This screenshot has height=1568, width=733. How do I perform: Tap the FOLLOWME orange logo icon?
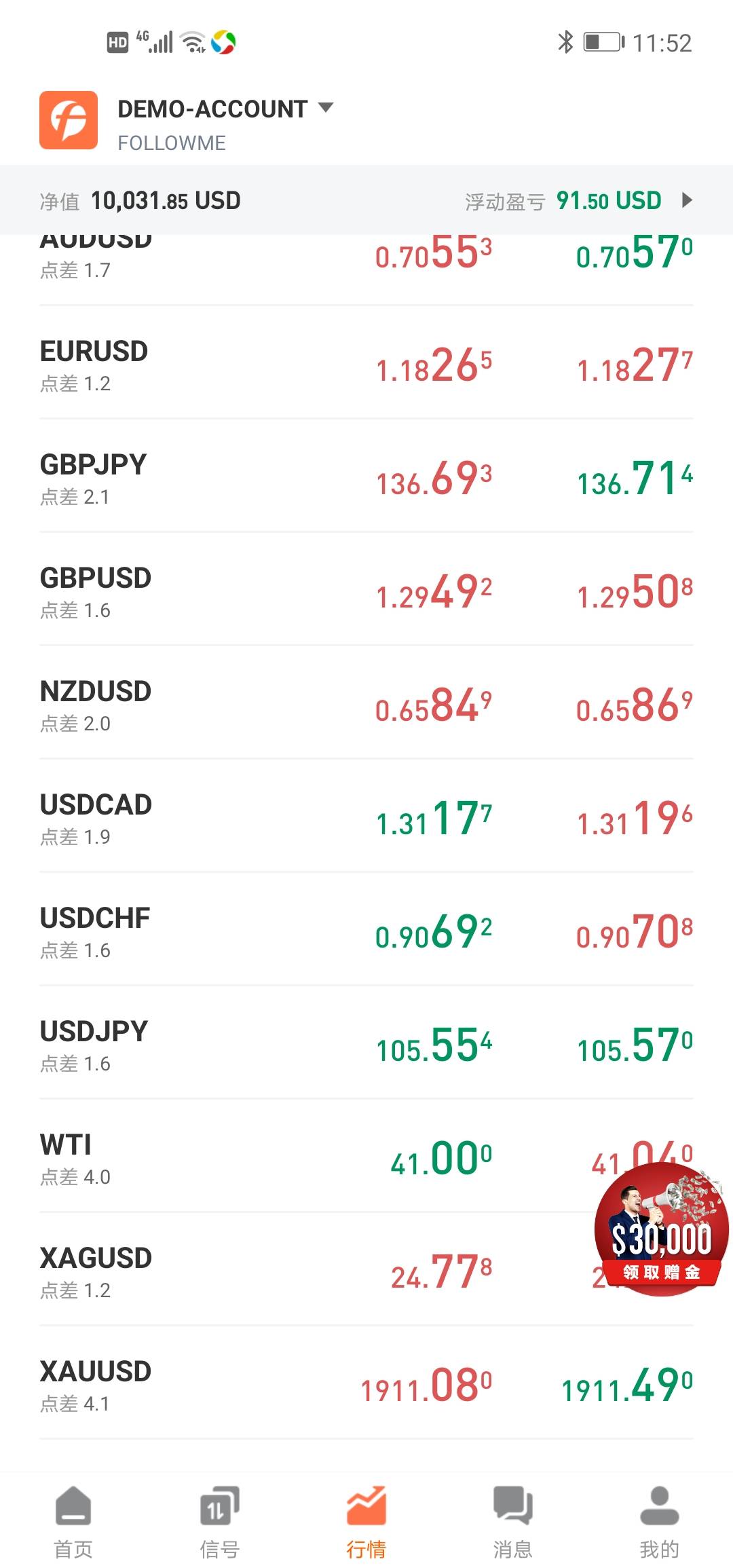coord(69,120)
